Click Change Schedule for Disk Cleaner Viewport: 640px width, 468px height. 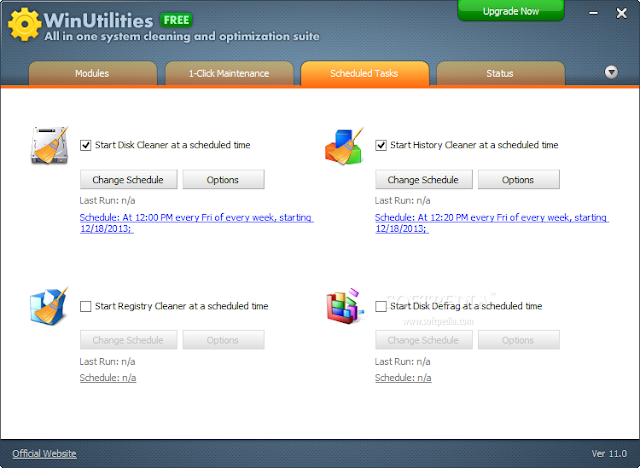click(x=129, y=180)
